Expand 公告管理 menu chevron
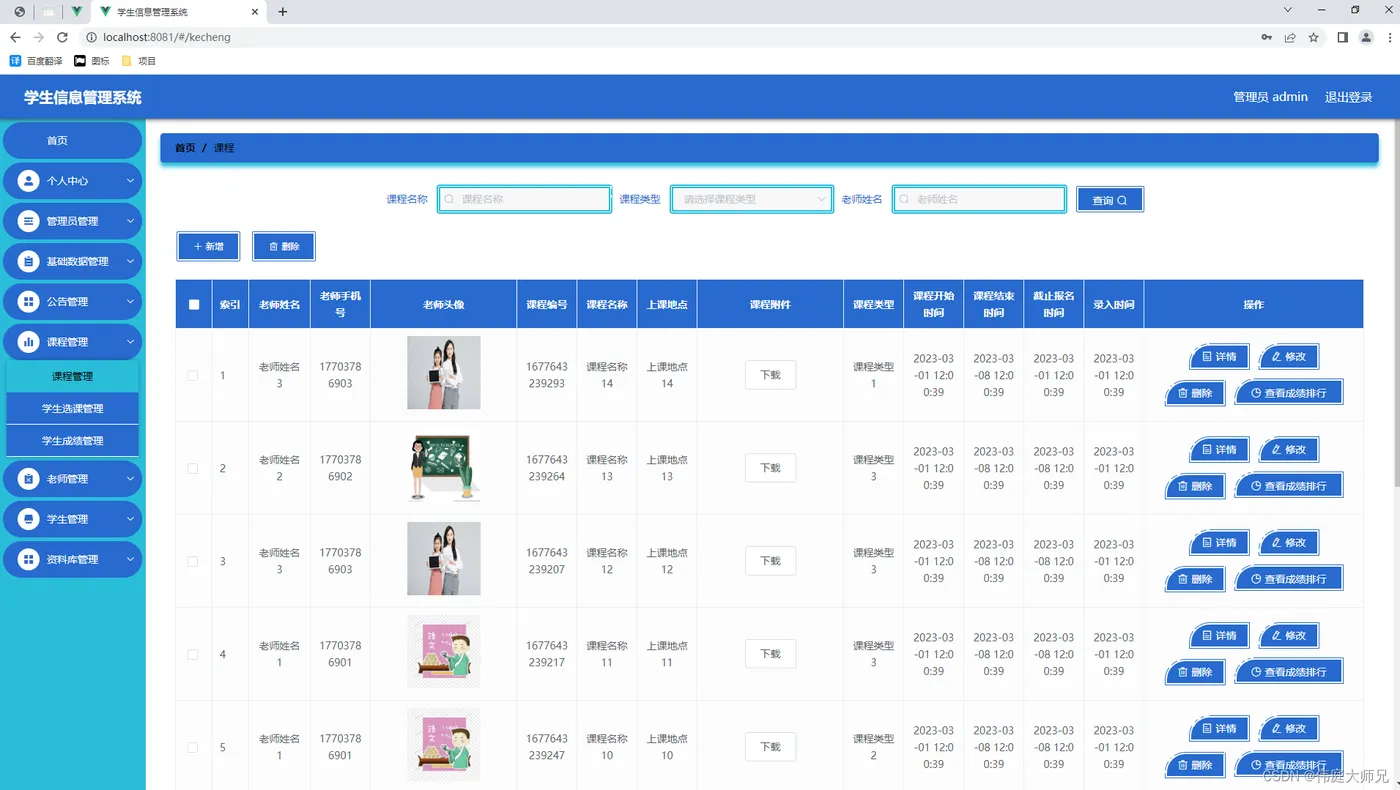The width and height of the screenshot is (1400, 790). 130,301
